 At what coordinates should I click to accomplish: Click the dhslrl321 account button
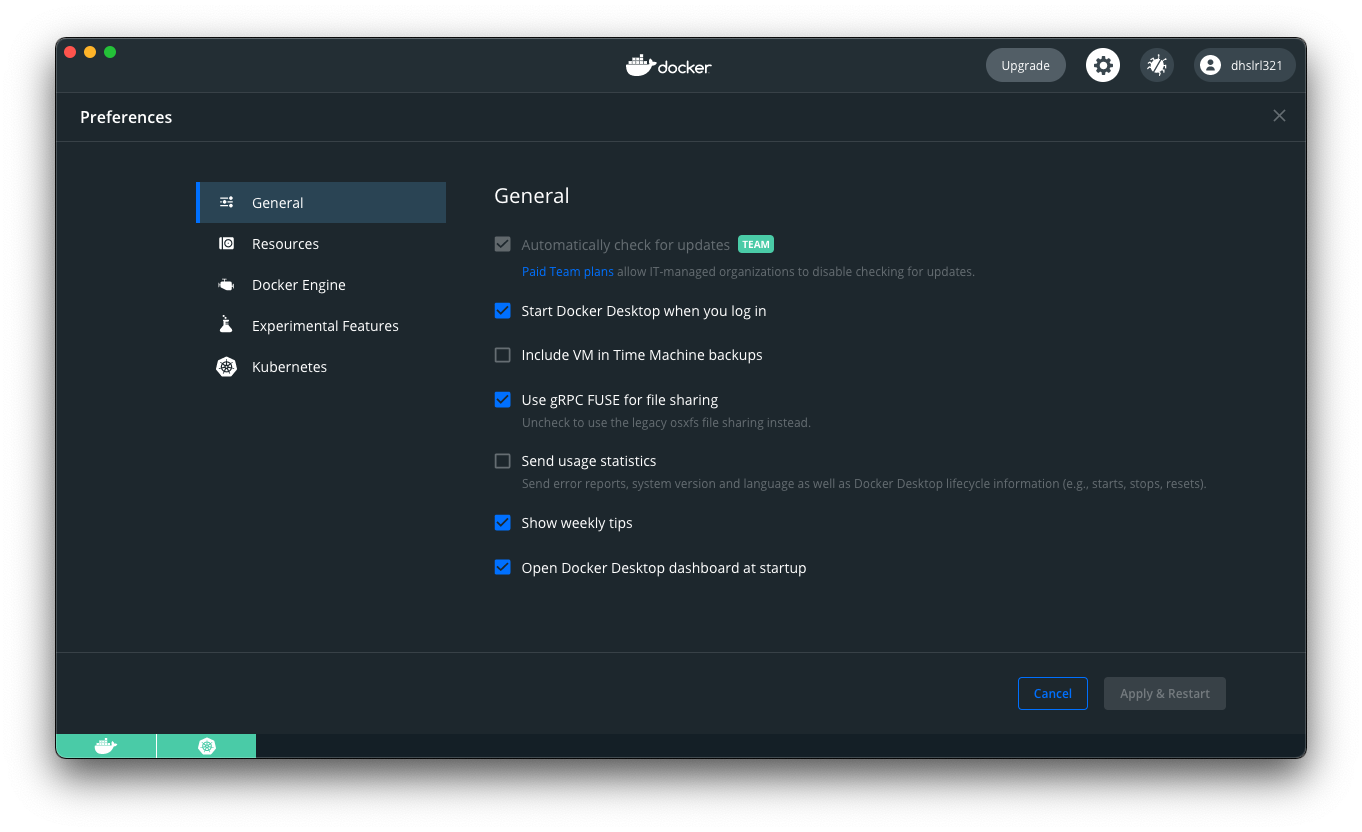(1245, 65)
